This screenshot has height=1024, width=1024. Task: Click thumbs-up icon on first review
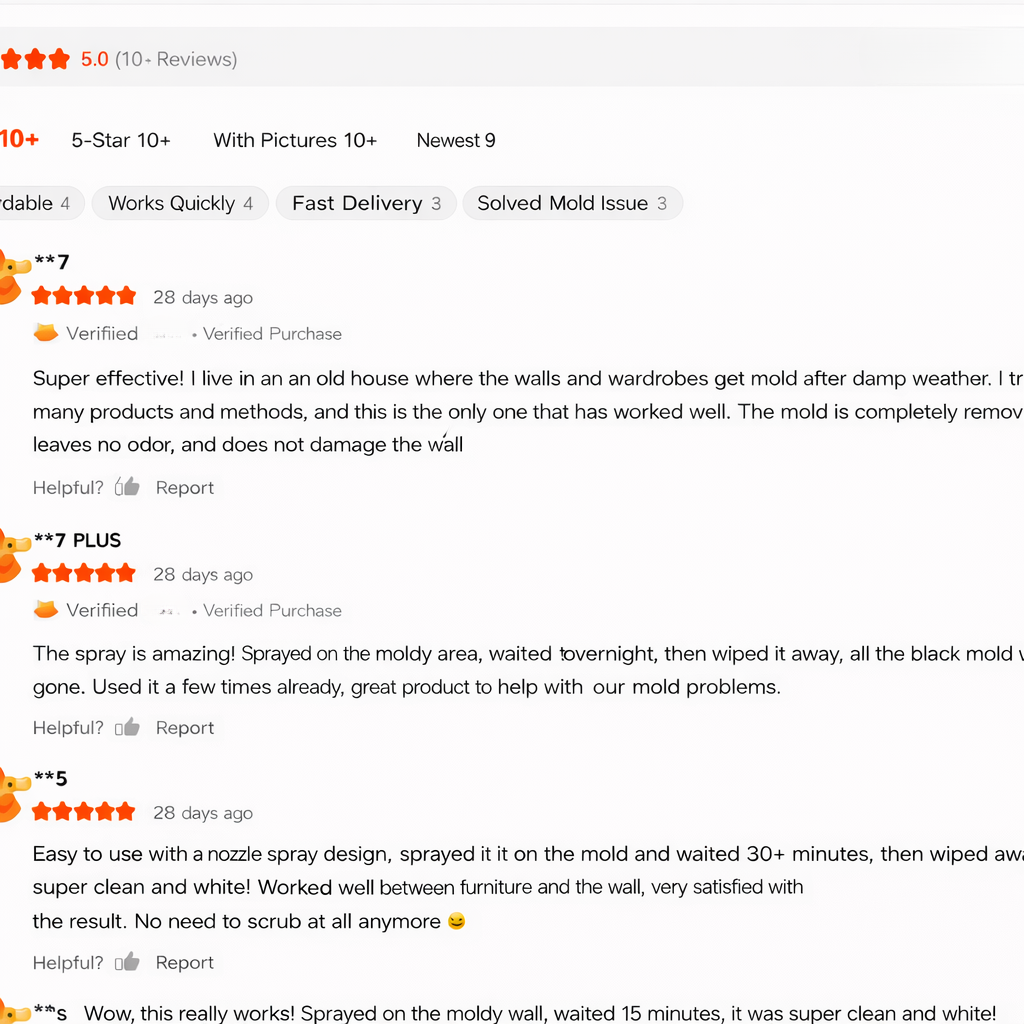click(127, 487)
